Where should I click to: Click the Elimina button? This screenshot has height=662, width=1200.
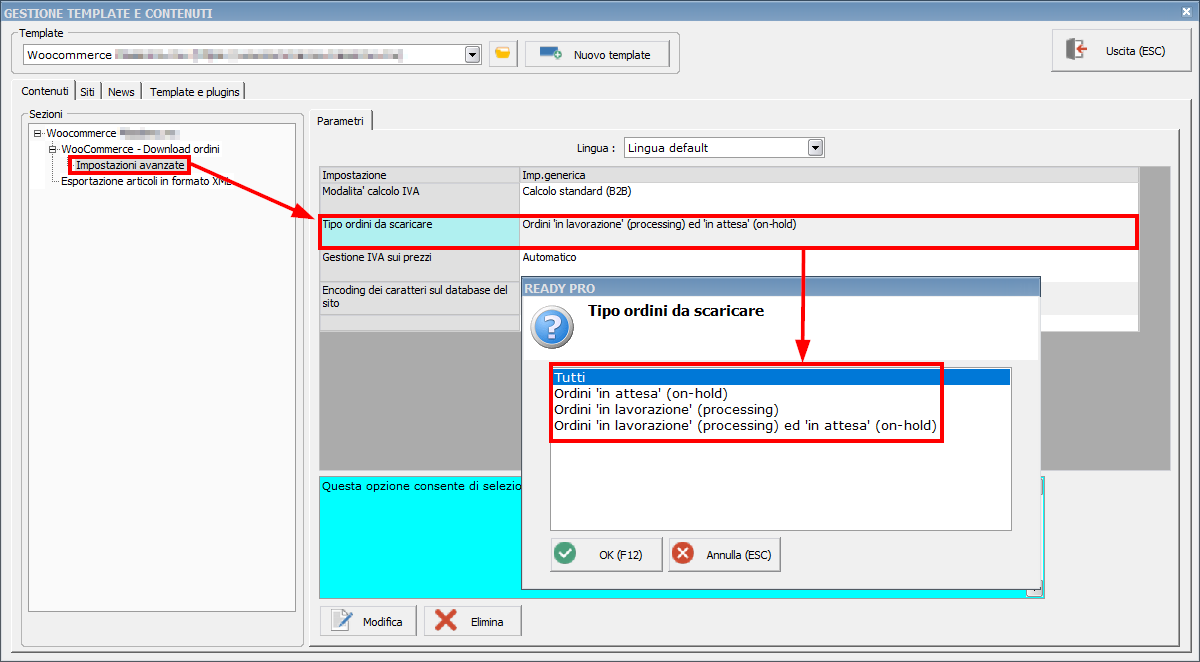472,621
